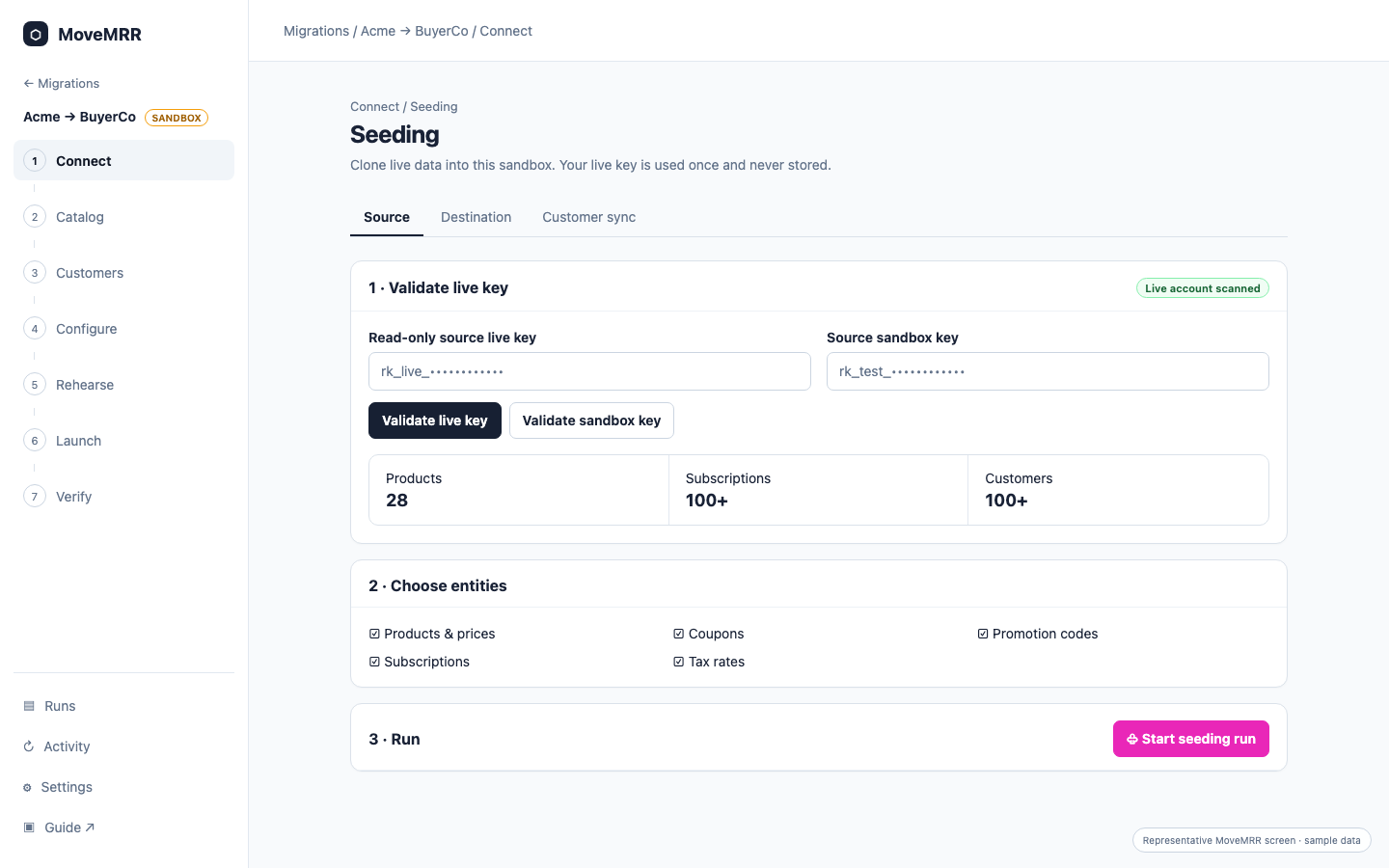Open the Activity log icon
The width and height of the screenshot is (1389, 868).
coord(29,746)
